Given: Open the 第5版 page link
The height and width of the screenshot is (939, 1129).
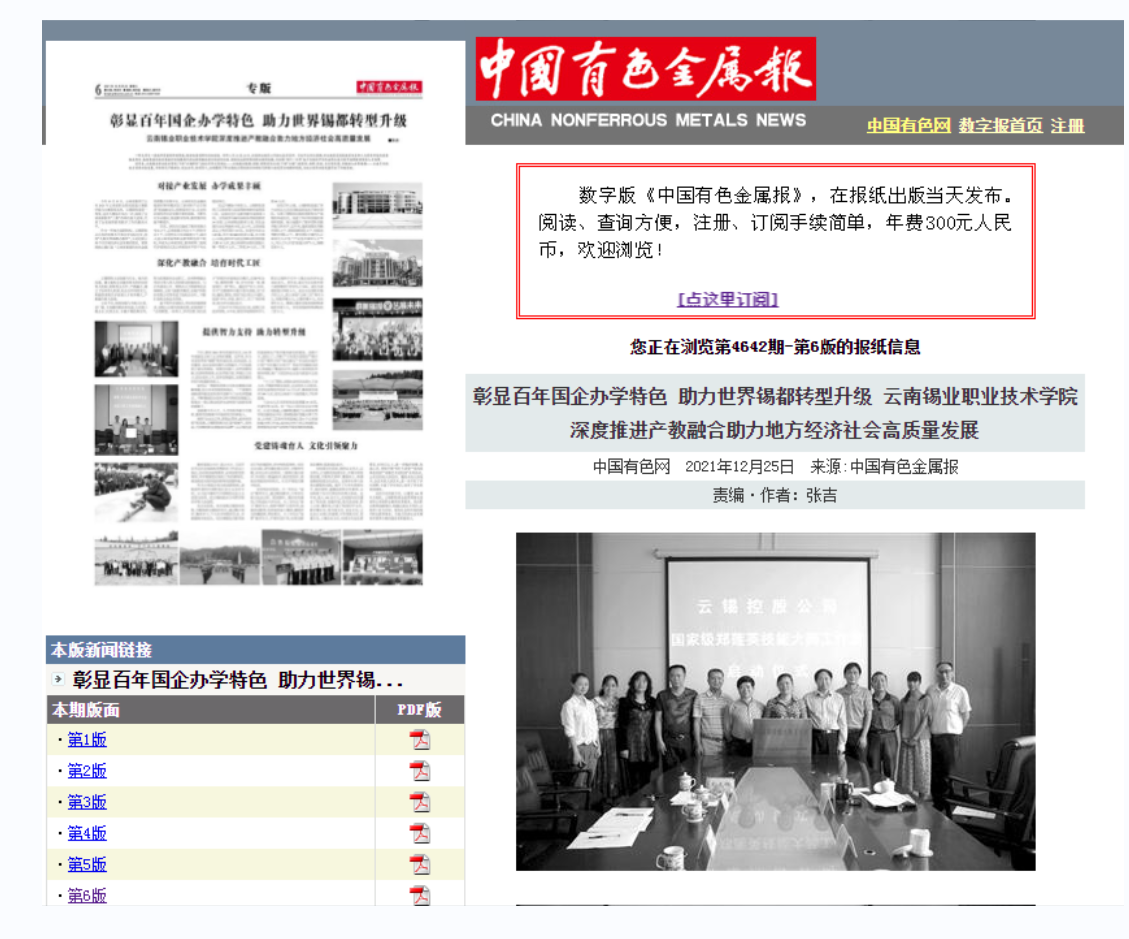Looking at the screenshot, I should tap(87, 864).
